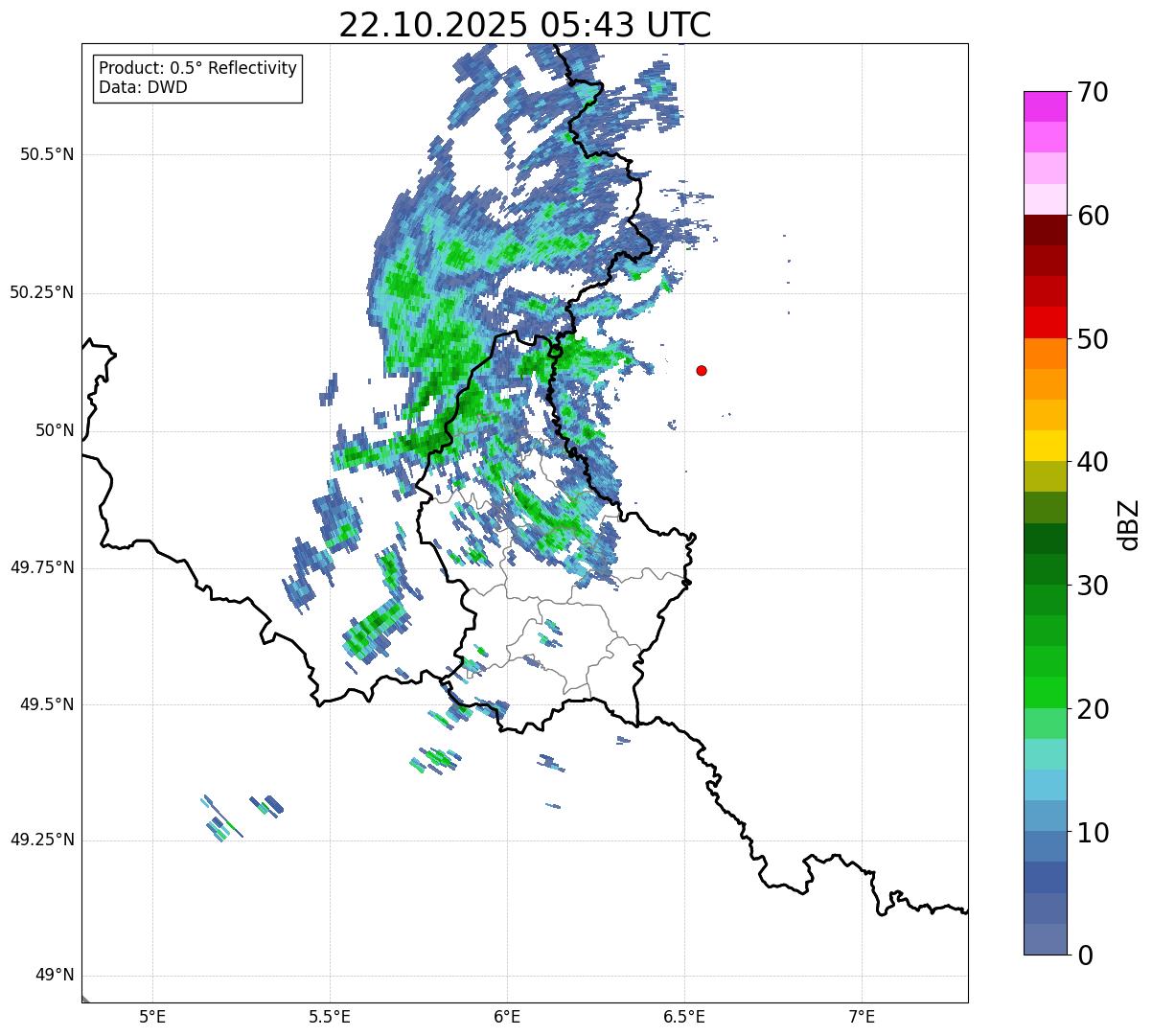Click the colorbar tick label 50
Viewport: 1152px width, 1036px height.
(x=1093, y=339)
